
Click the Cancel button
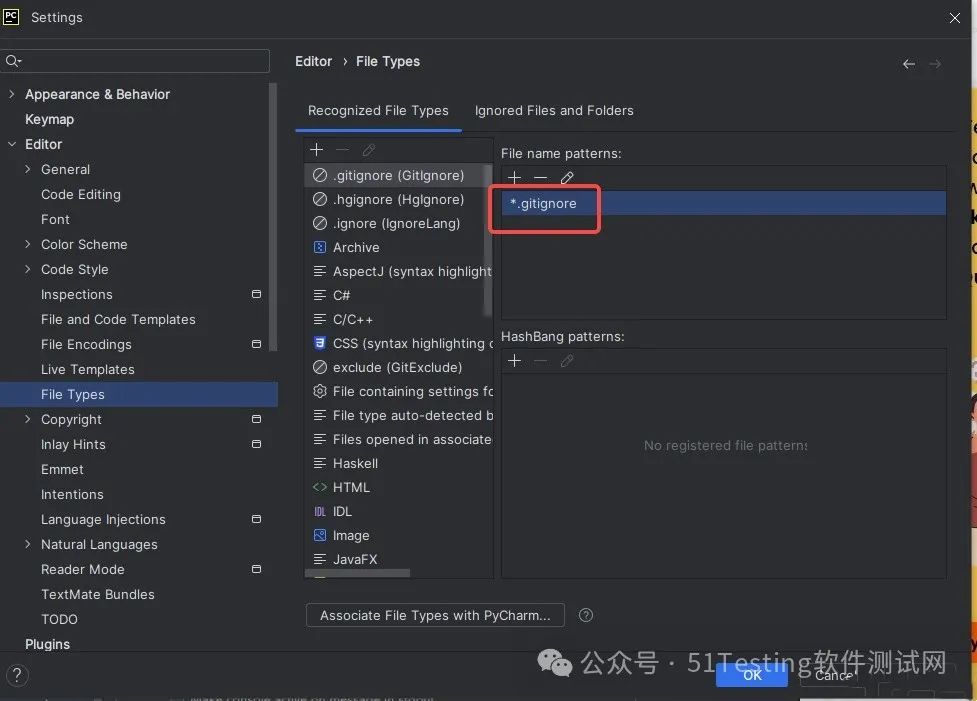(832, 675)
